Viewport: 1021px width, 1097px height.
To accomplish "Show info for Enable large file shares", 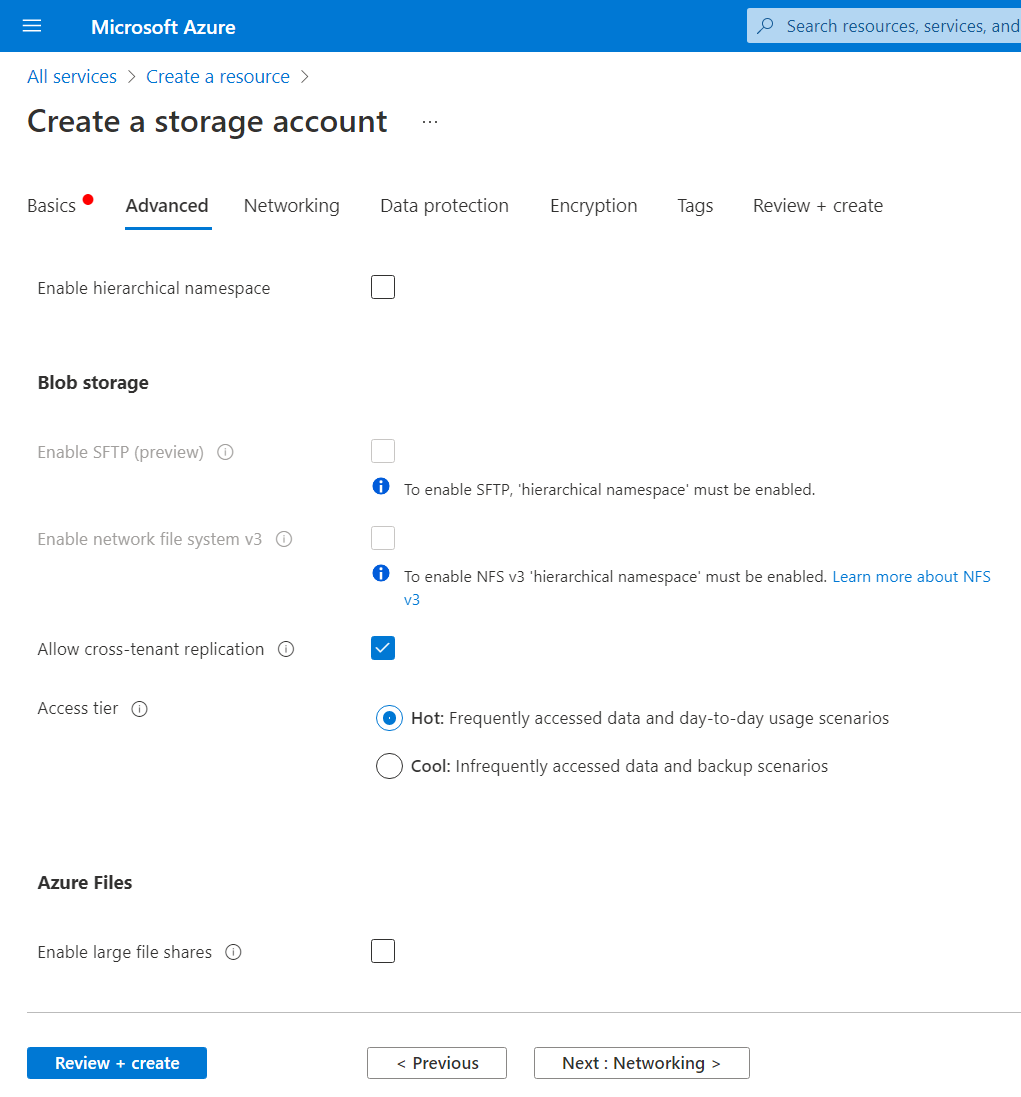I will tap(234, 952).
